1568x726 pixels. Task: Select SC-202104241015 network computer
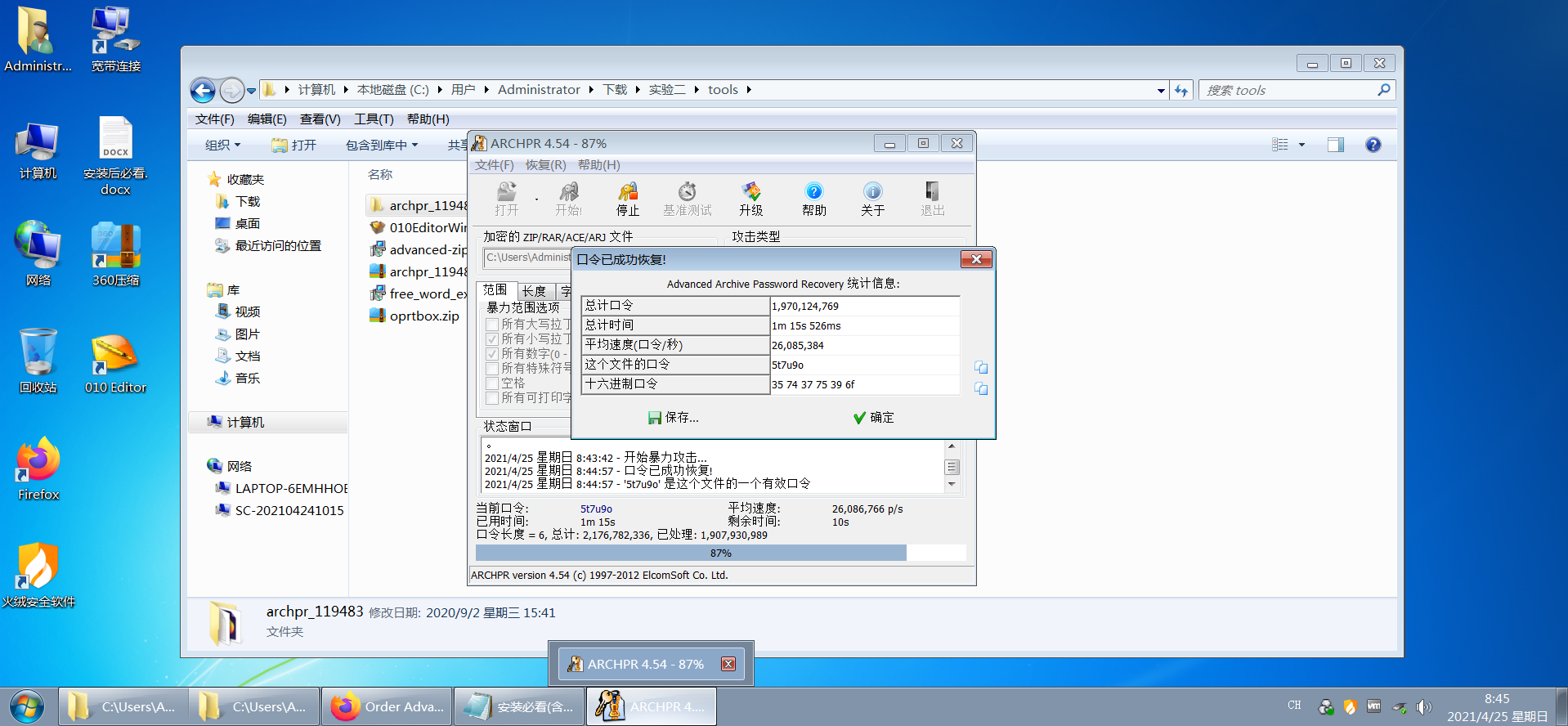coord(280,510)
